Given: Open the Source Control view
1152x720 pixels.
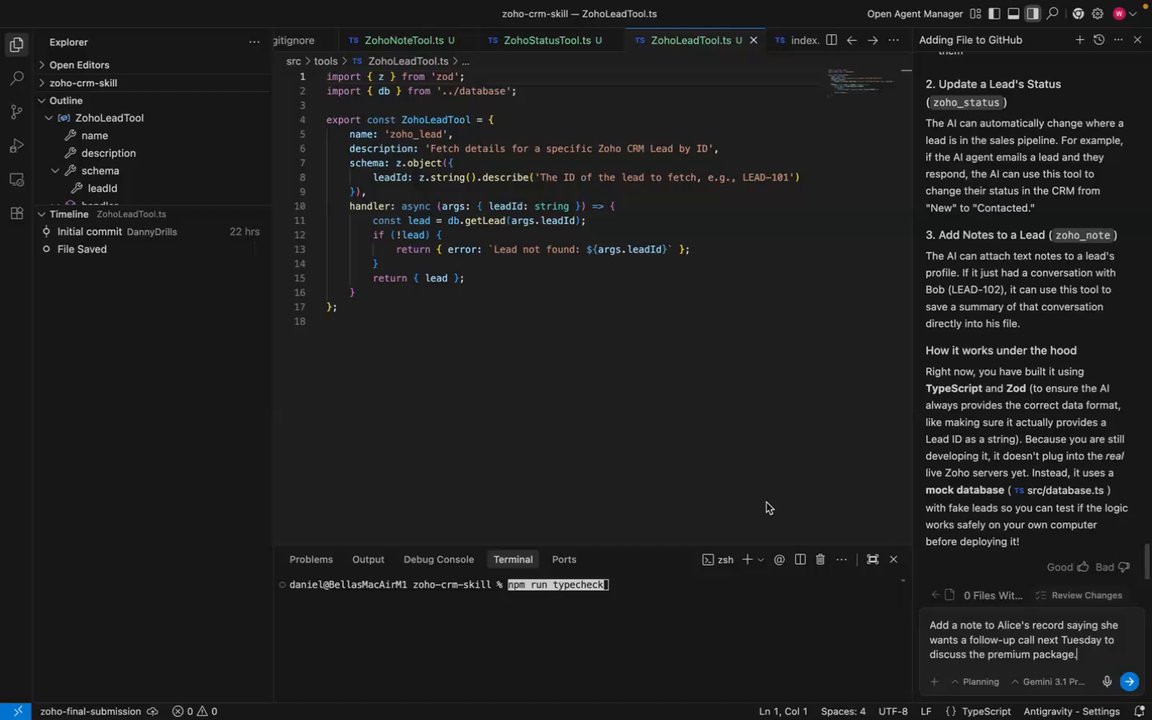Looking at the screenshot, I should coord(16,112).
